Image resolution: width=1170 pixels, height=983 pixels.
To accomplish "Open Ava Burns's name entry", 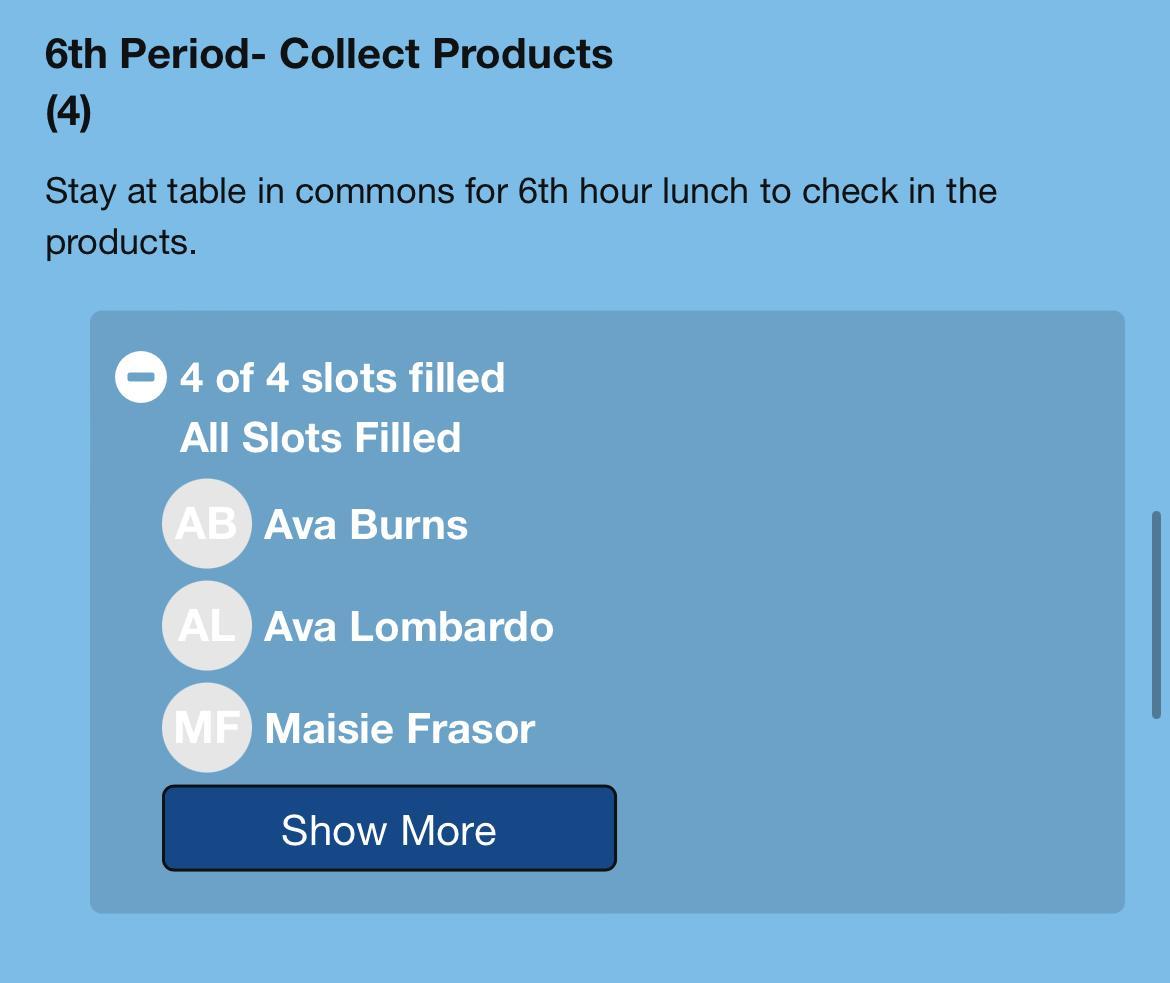I will (365, 525).
